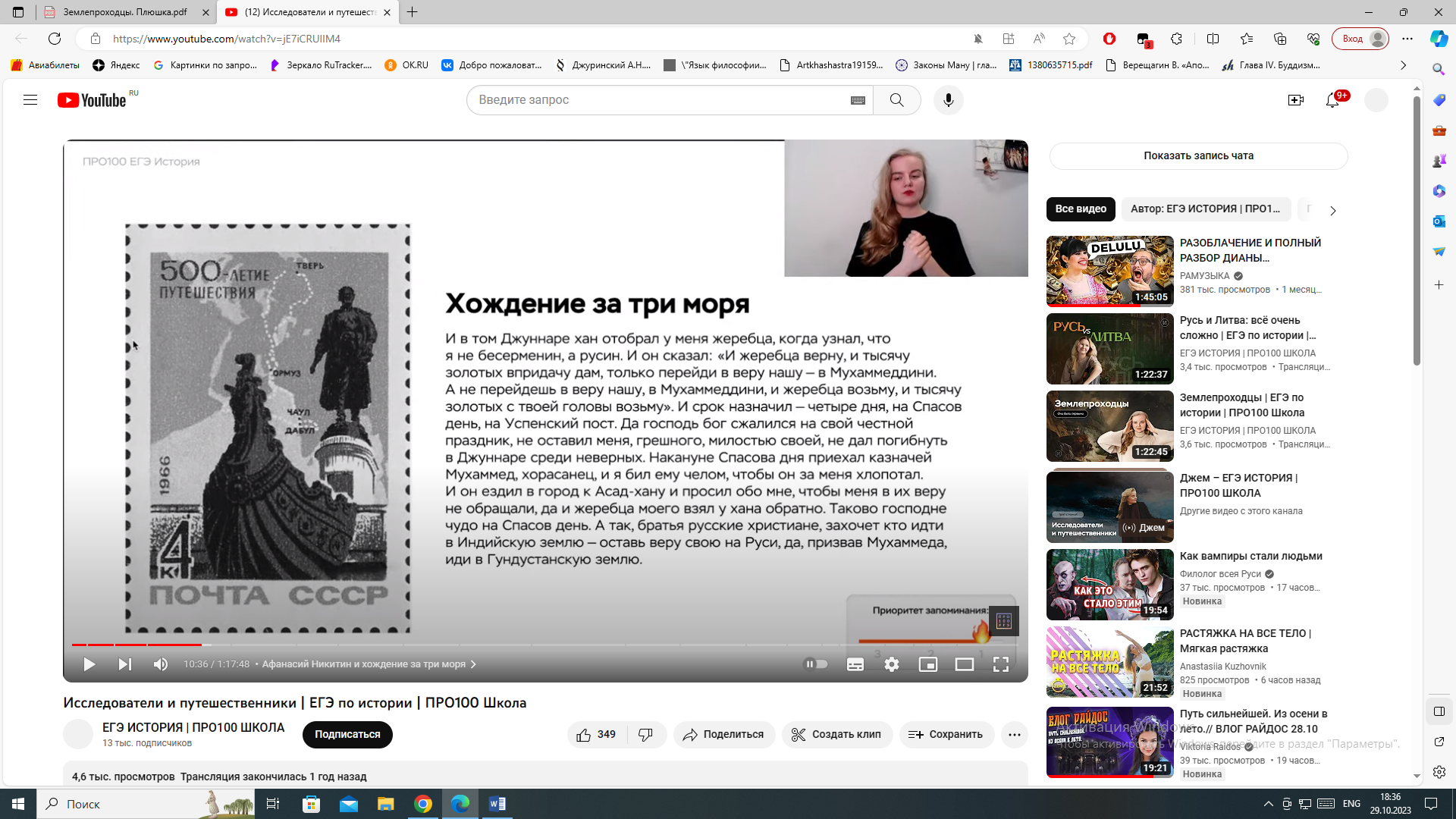Open the OK.RU bookmark
Screen dimensions: 1456x819
[406, 65]
